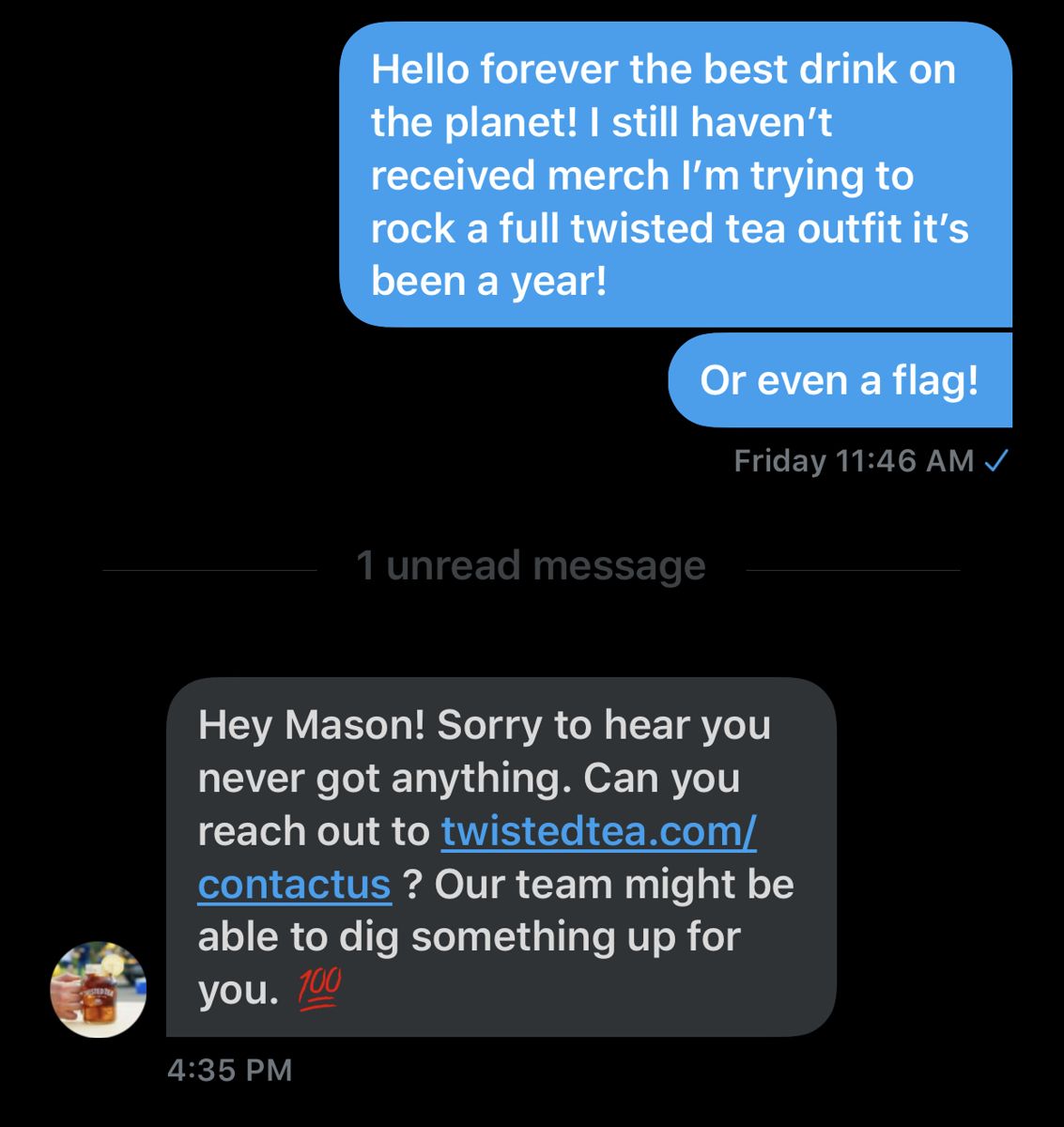Tap the 'Friday 11:46 AM' timestamp
The image size is (1064, 1127).
[854, 460]
